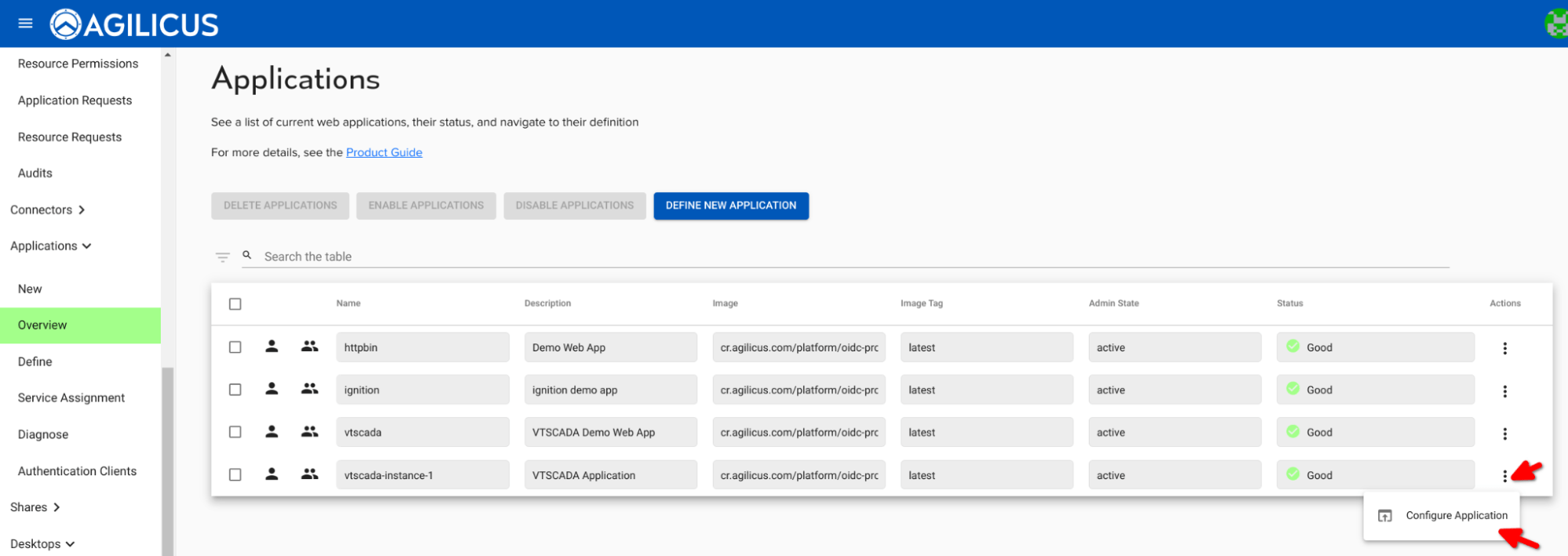Open the Product Guide link
Viewport: 1568px width, 556px height.
point(384,152)
